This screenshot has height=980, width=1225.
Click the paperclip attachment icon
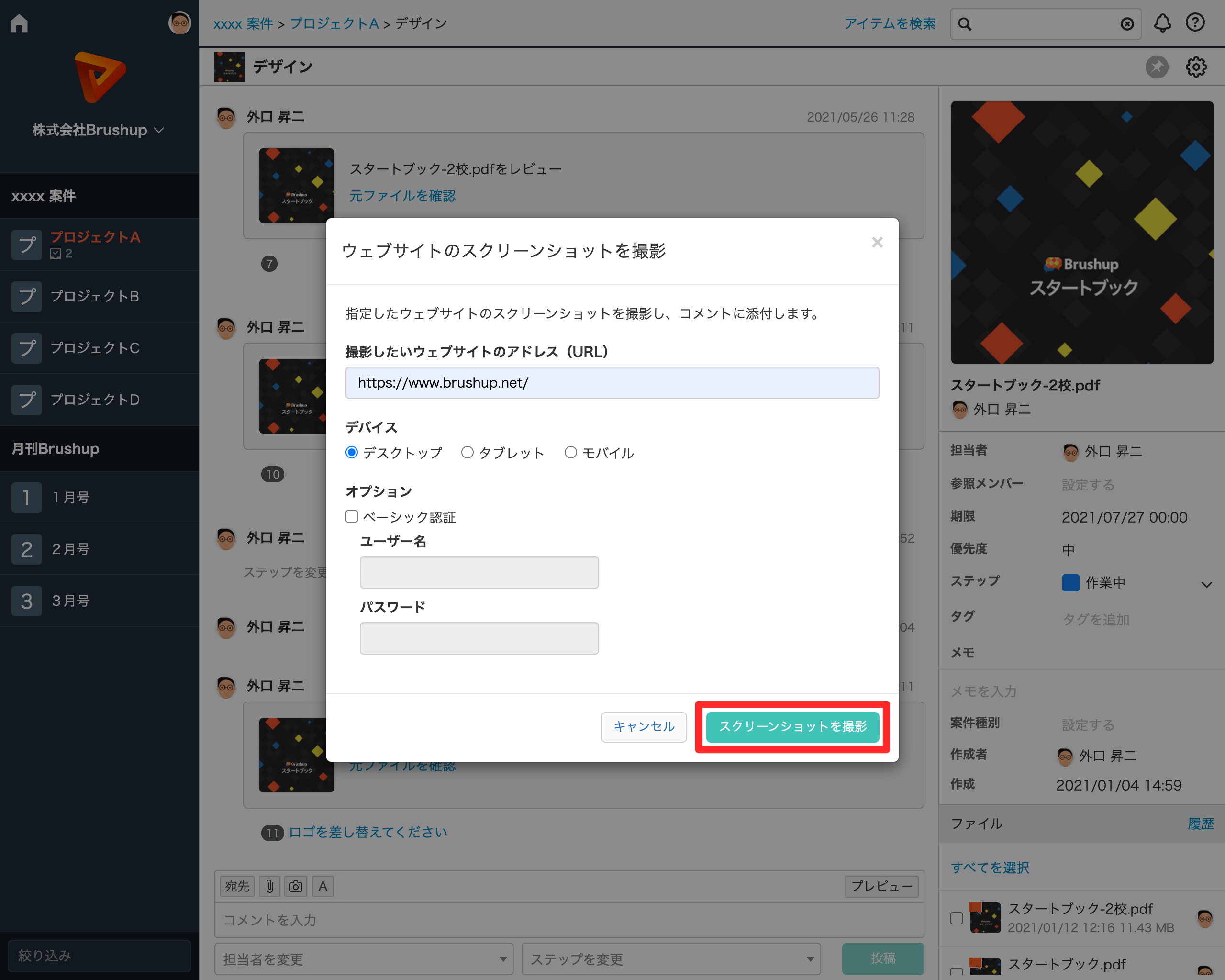pyautogui.click(x=270, y=886)
